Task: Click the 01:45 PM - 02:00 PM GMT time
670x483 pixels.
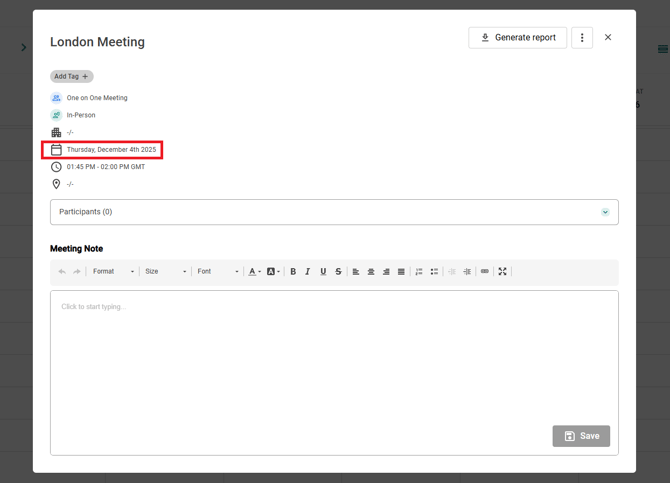Action: tap(106, 167)
